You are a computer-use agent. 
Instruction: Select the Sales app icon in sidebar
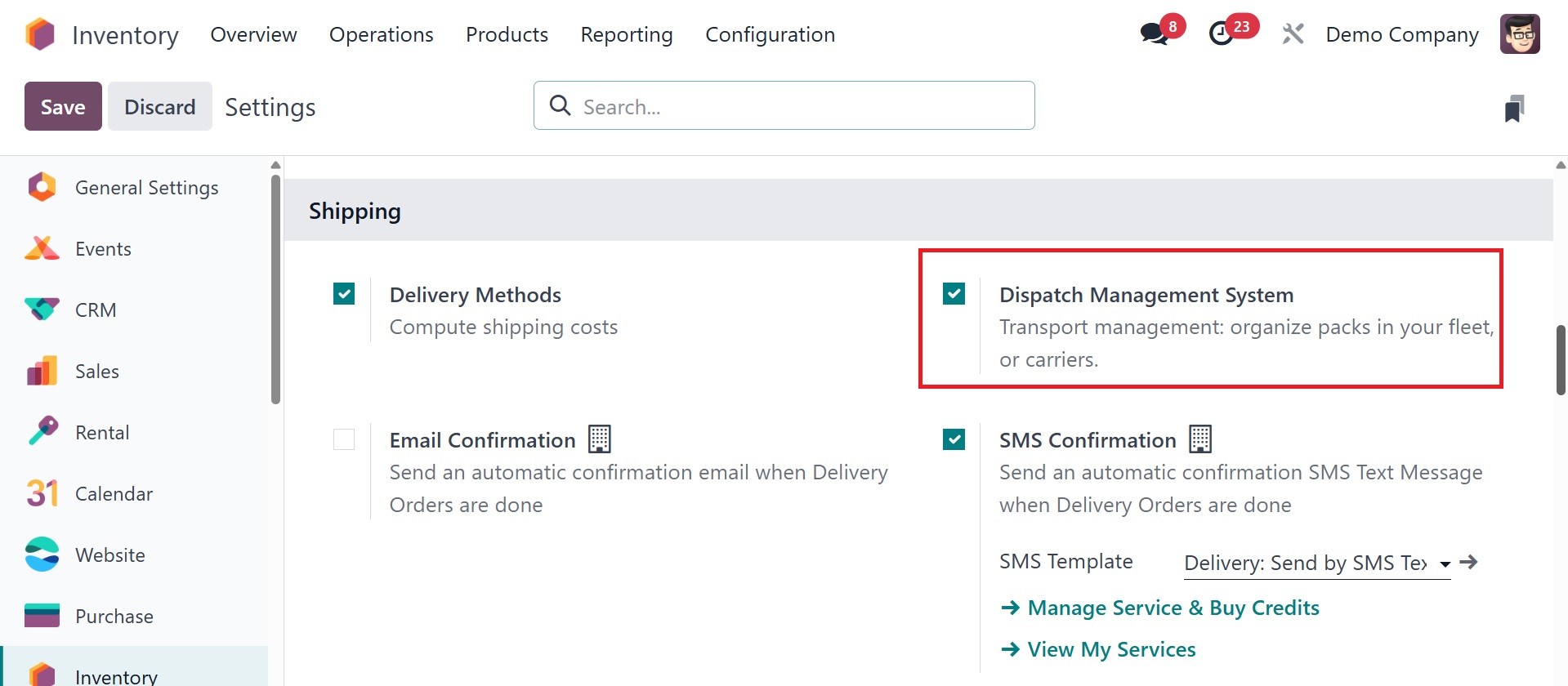pyautogui.click(x=42, y=372)
